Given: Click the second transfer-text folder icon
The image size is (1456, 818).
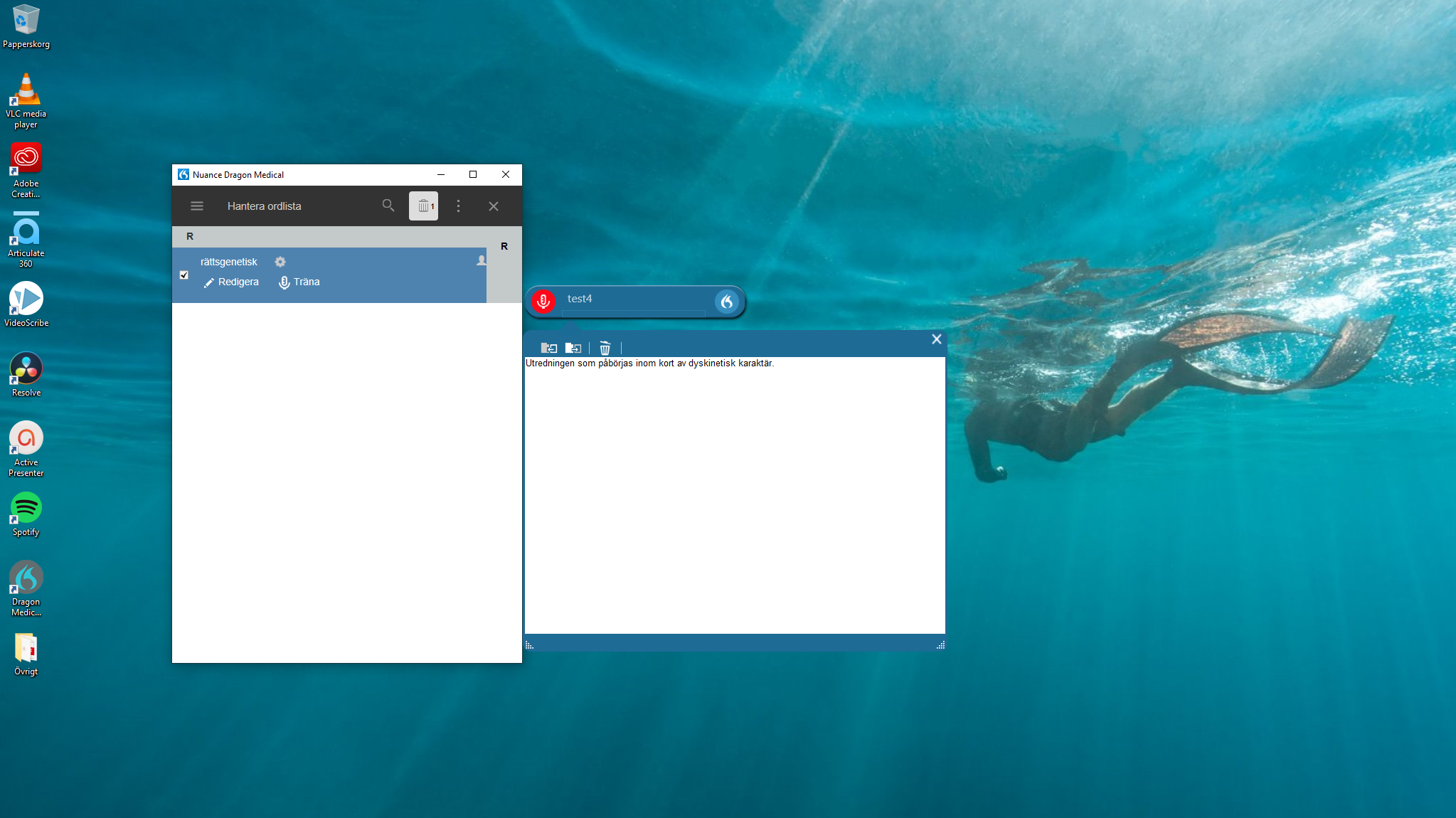Looking at the screenshot, I should click(x=573, y=349).
